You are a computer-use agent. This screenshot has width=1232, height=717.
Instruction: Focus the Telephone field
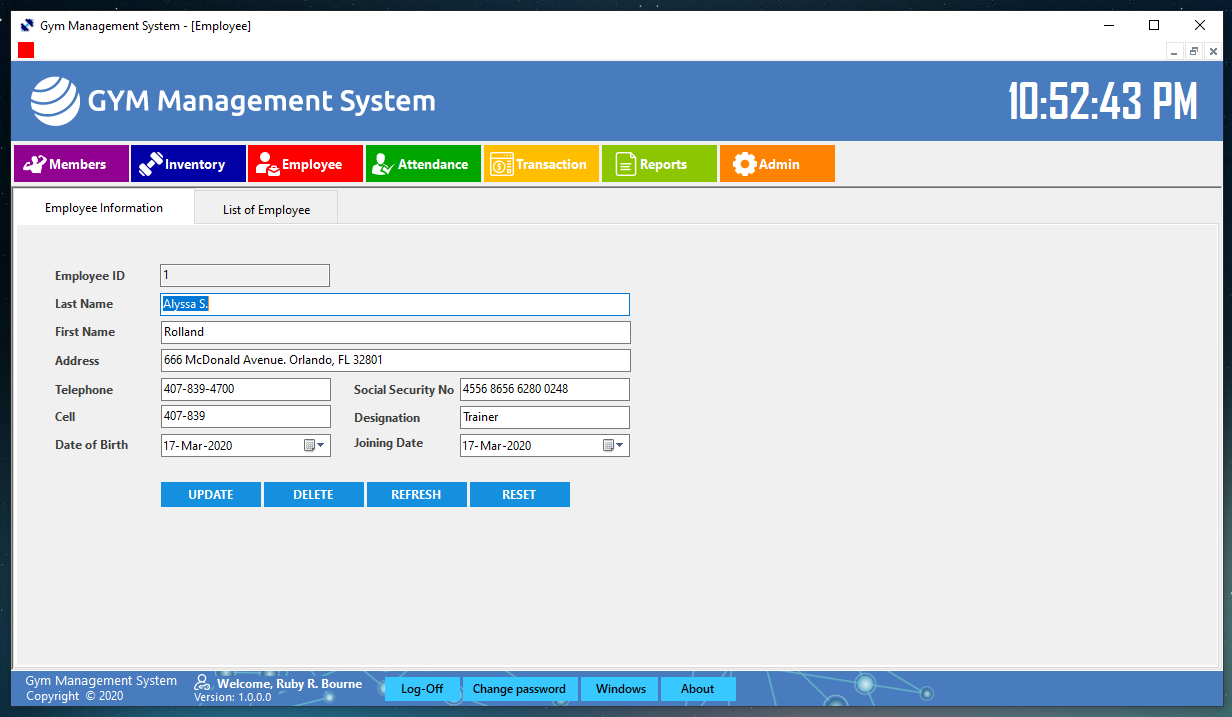pyautogui.click(x=246, y=389)
